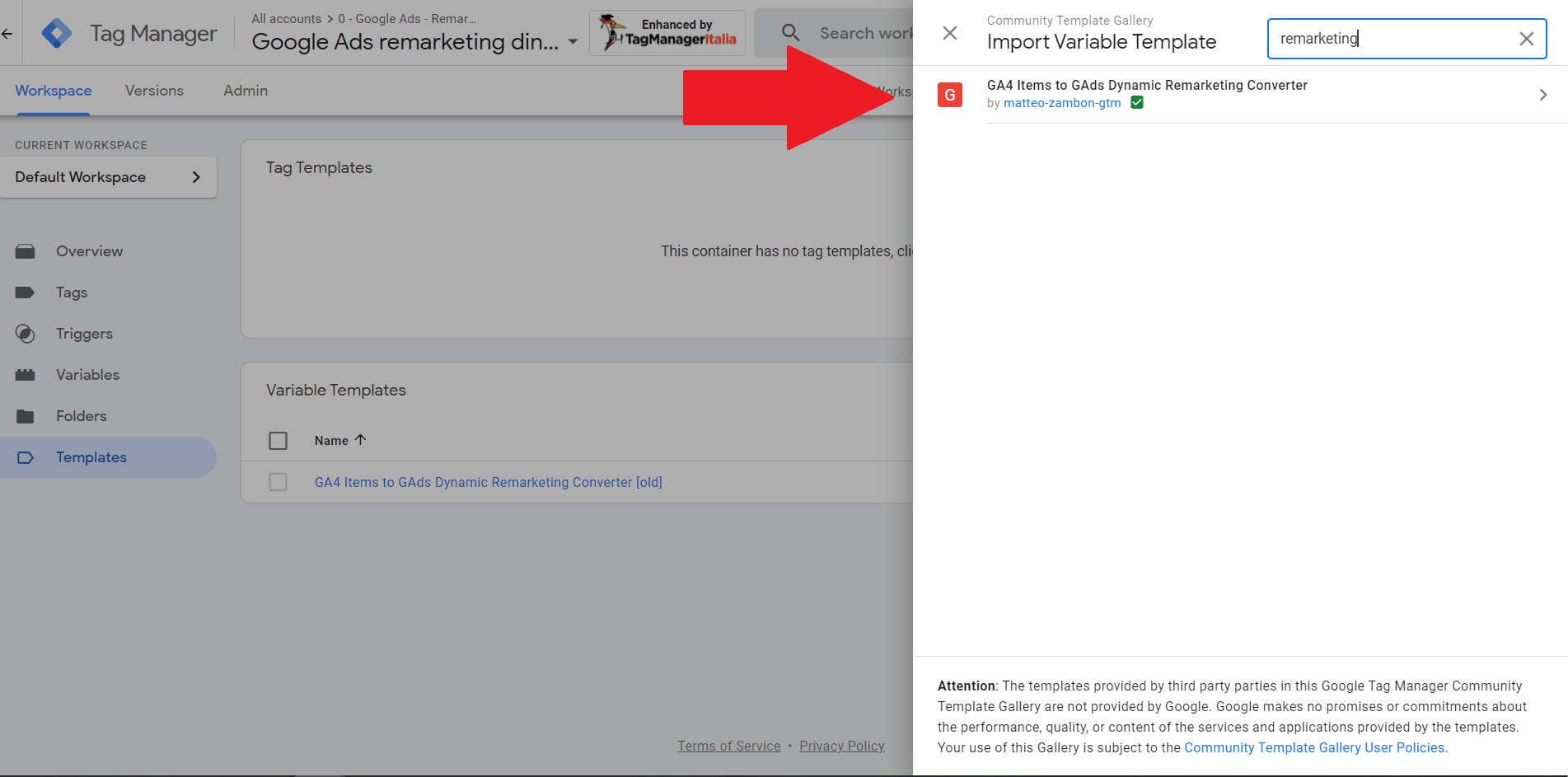Open the matteo-zambon-gtm author profile link
Image resolution: width=1568 pixels, height=777 pixels.
(1062, 103)
